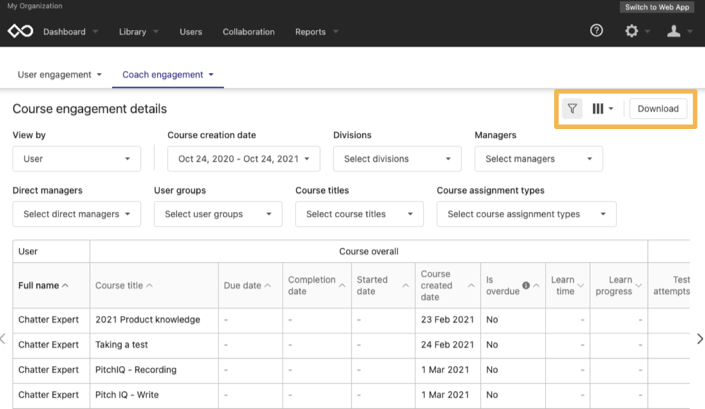Open the View by User dropdown
The image size is (705, 409).
(x=76, y=159)
